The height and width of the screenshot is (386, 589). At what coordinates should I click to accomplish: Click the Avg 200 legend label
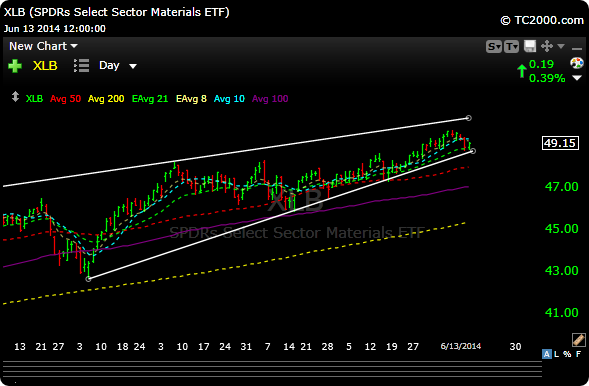(106, 99)
